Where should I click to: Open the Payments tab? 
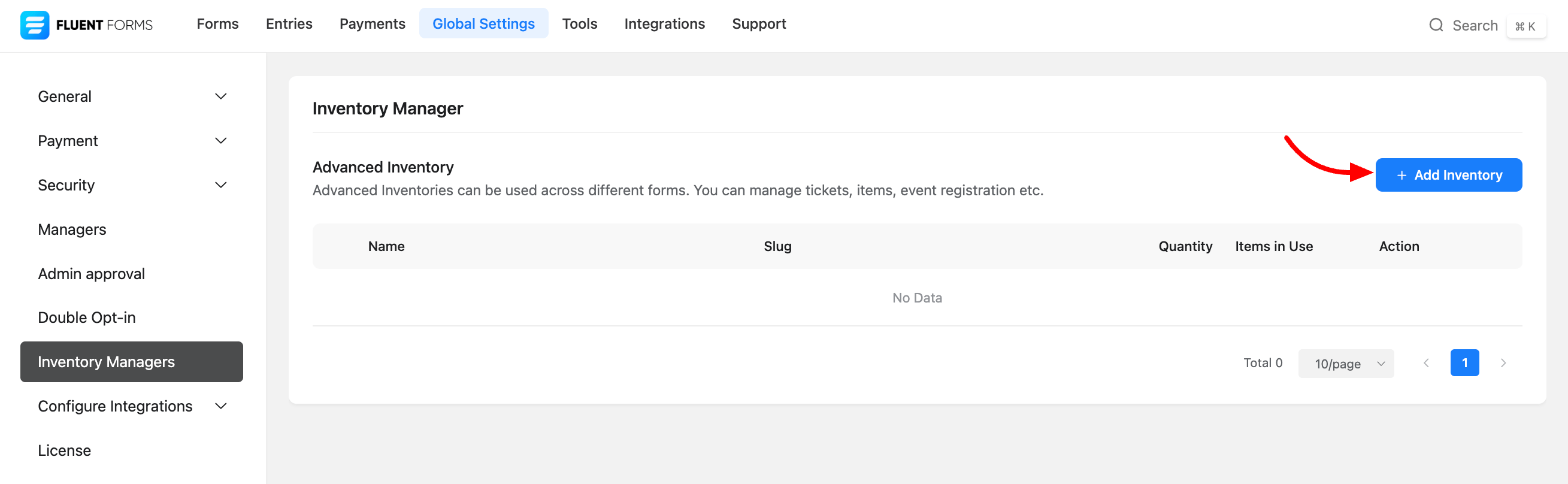pos(372,24)
